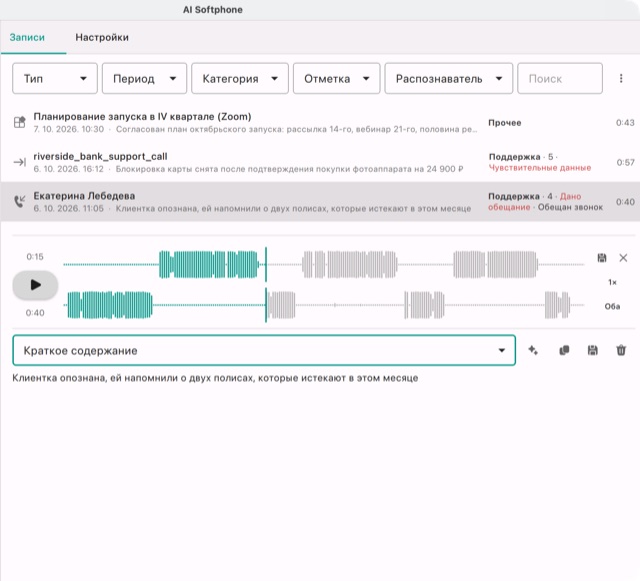Close the audio player panel

(623, 258)
